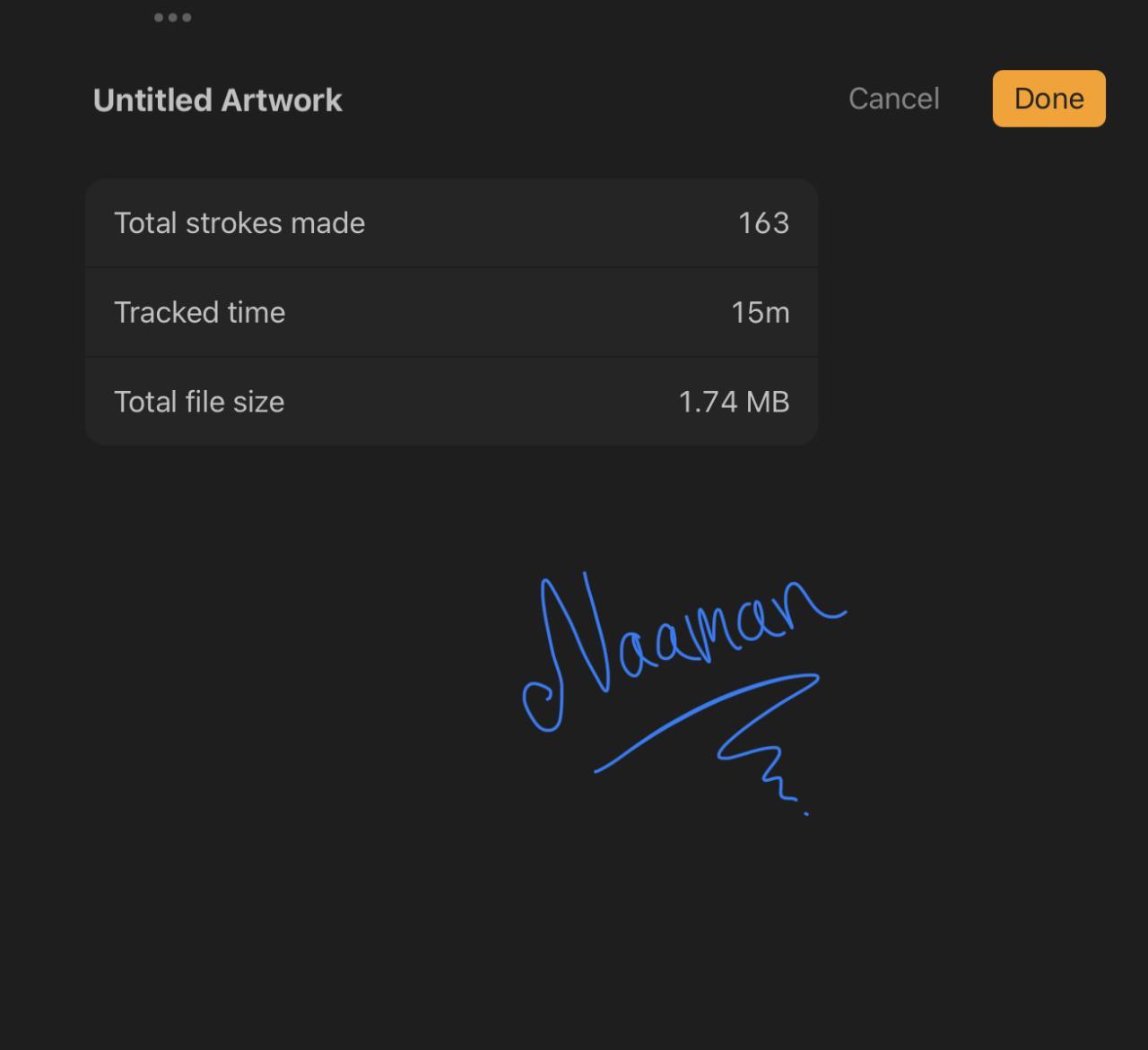The width and height of the screenshot is (1148, 1050).
Task: Cancel the artwork information dialog
Action: [893, 99]
